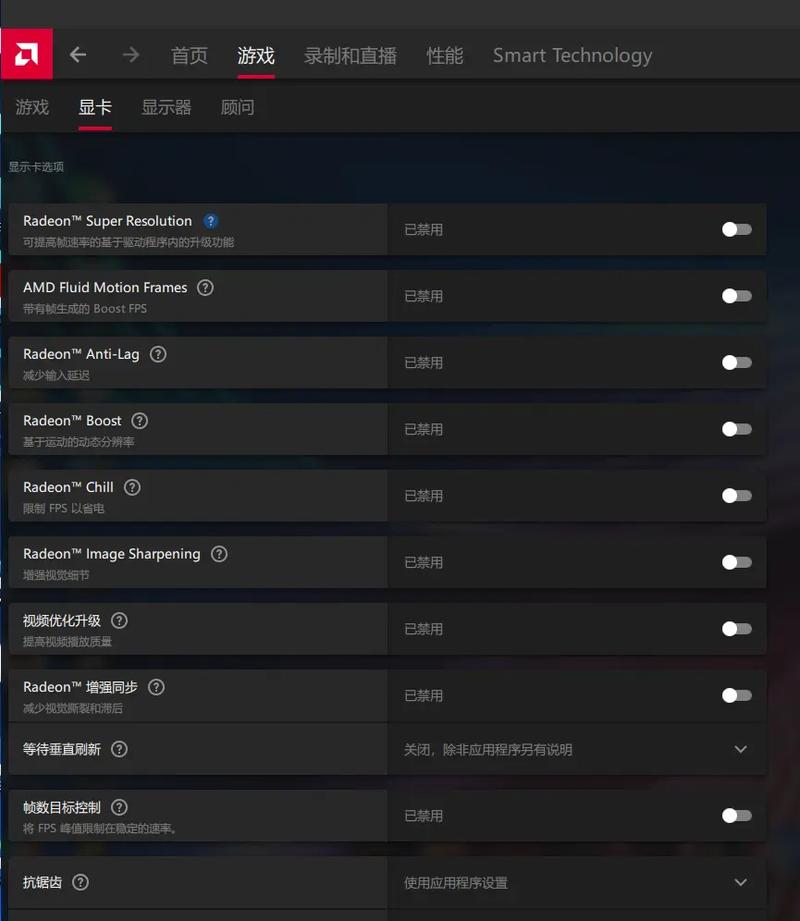Go forward with the right arrow
The height and width of the screenshot is (921, 800).
[131, 55]
